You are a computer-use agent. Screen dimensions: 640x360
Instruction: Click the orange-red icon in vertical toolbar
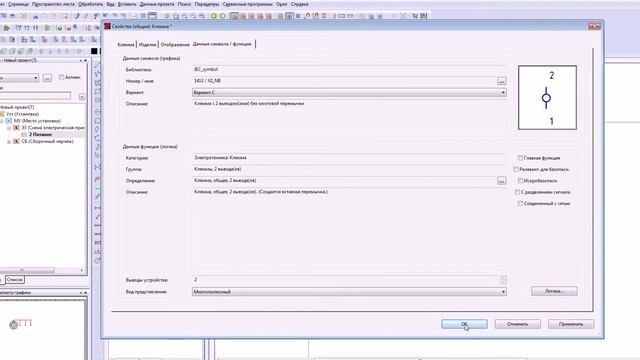tap(98, 178)
